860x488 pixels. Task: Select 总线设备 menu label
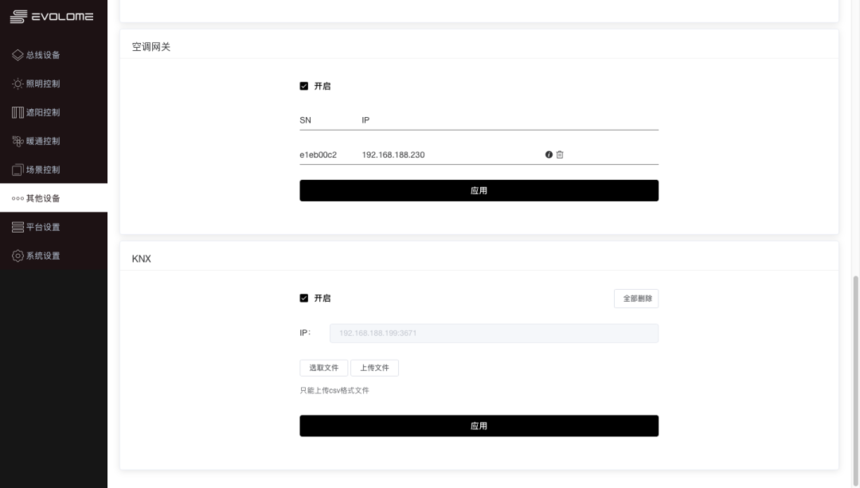[43, 55]
